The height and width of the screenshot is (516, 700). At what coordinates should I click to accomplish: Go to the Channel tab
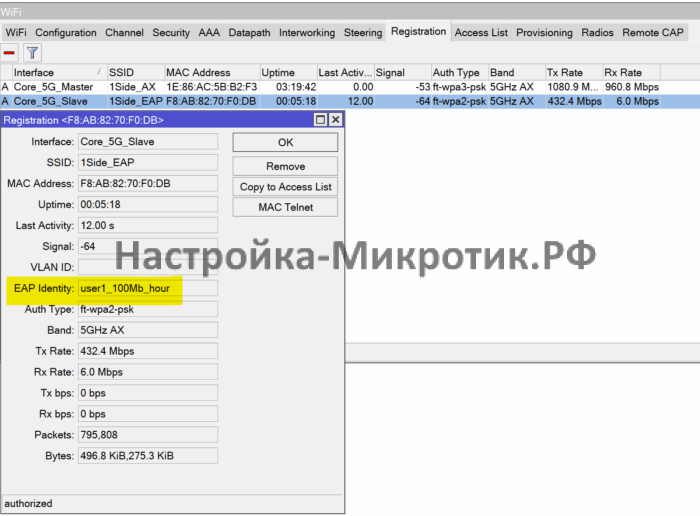(125, 33)
